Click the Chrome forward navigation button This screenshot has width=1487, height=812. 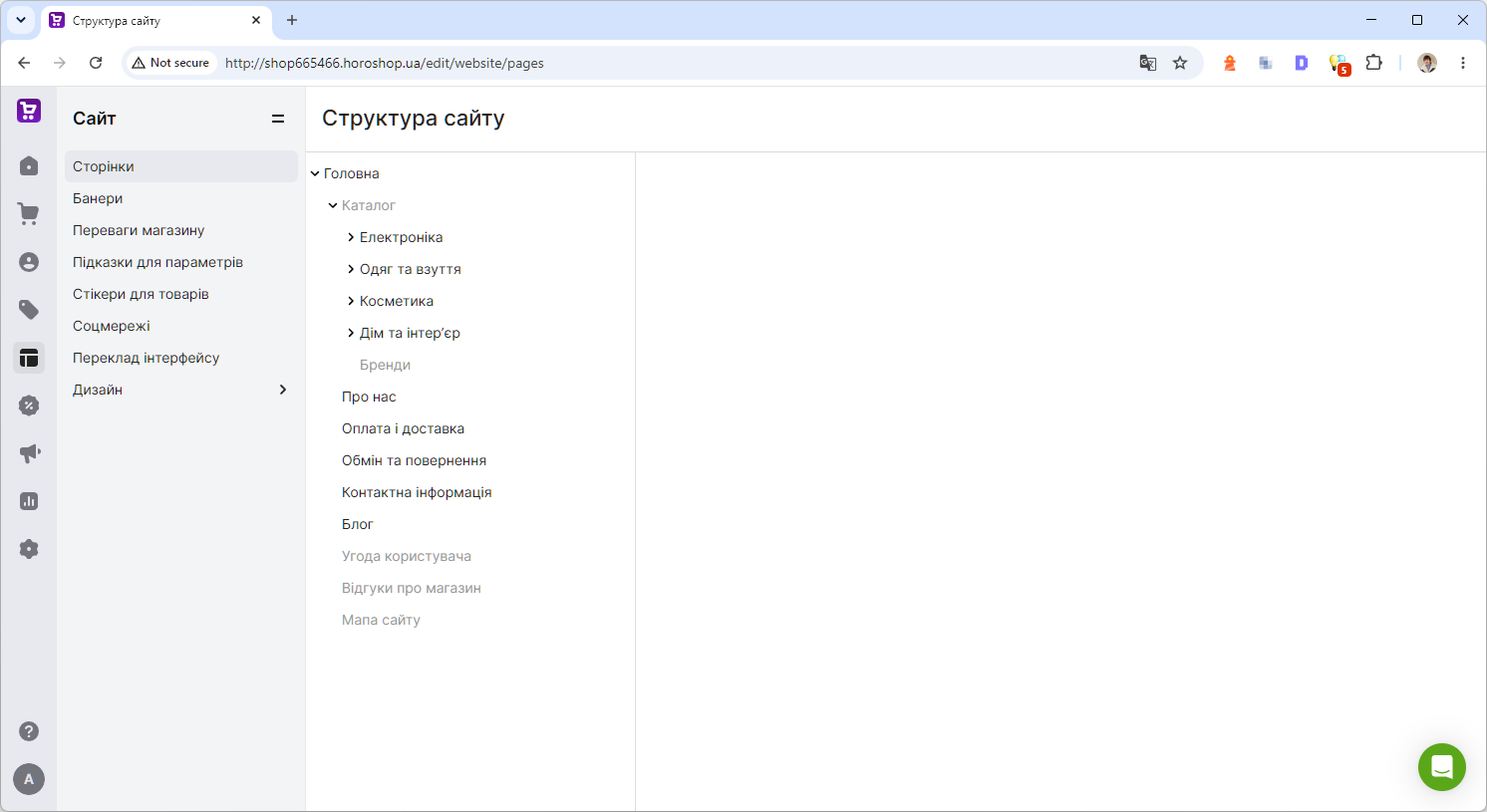[x=60, y=63]
